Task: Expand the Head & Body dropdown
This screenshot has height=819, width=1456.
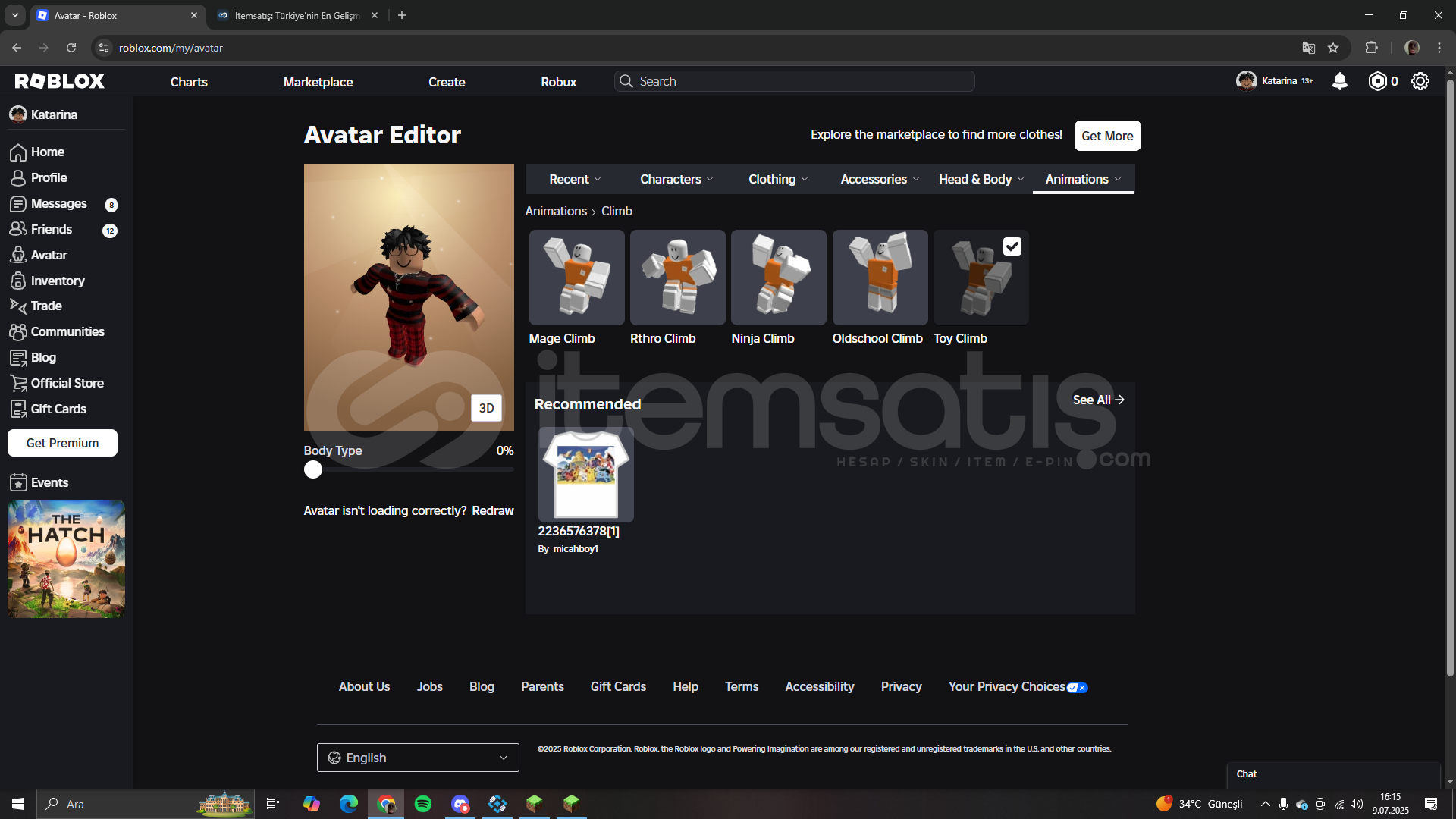Action: (981, 179)
